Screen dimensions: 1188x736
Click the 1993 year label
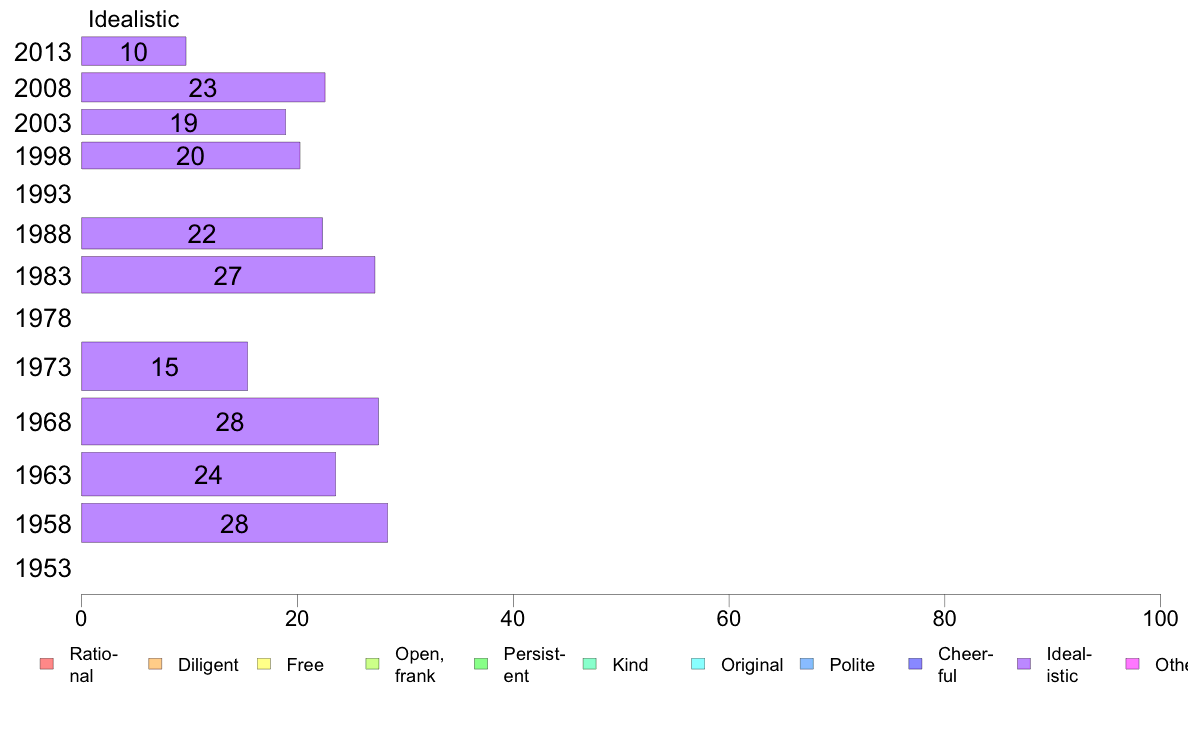click(x=43, y=194)
